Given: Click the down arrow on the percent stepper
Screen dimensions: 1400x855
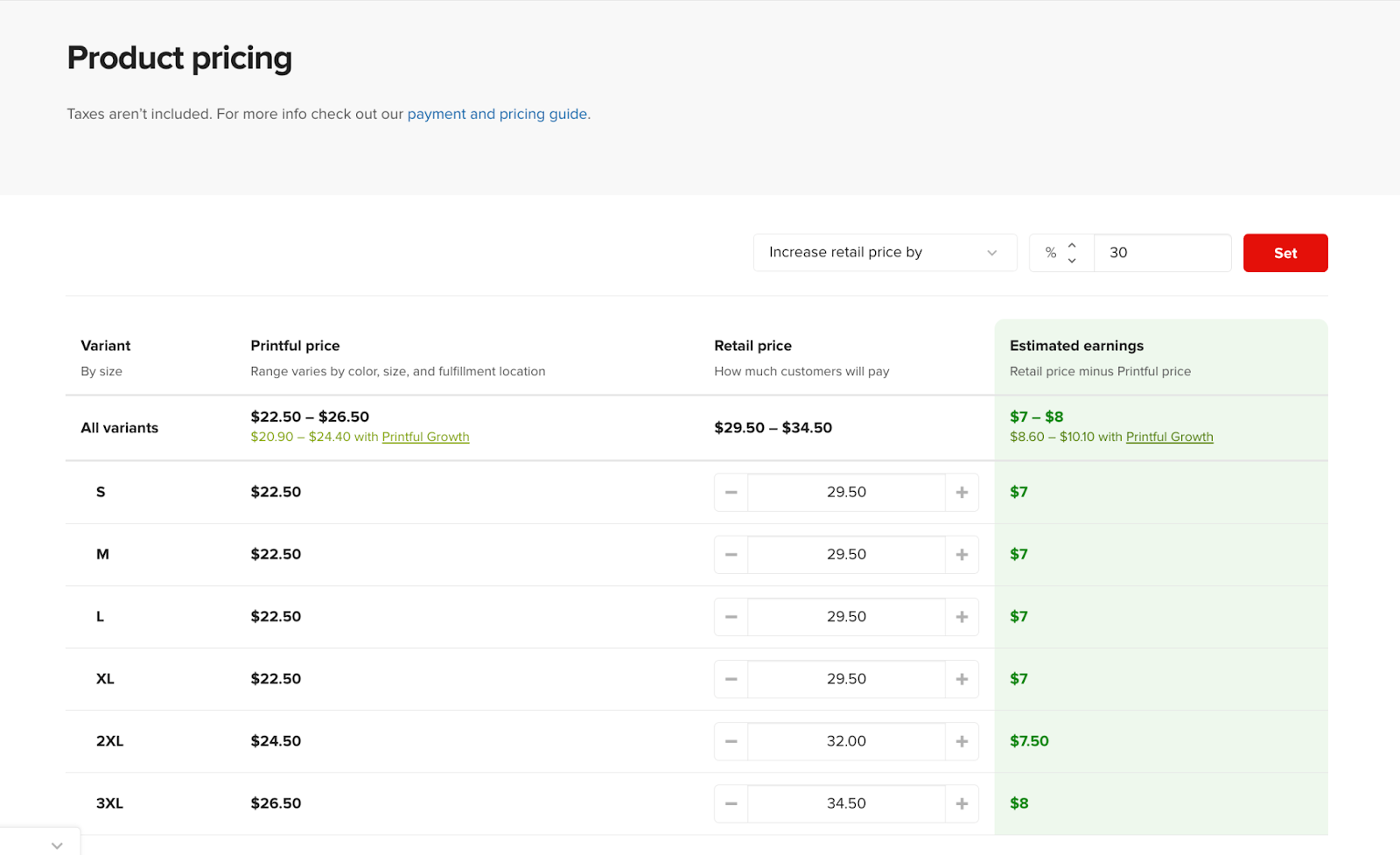Looking at the screenshot, I should [x=1071, y=259].
